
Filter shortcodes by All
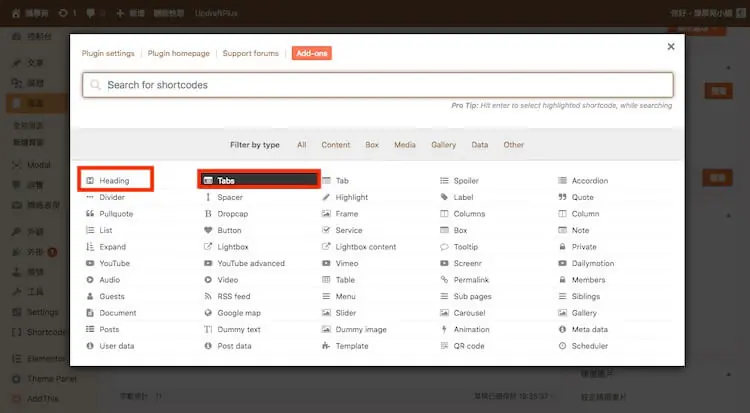click(302, 145)
